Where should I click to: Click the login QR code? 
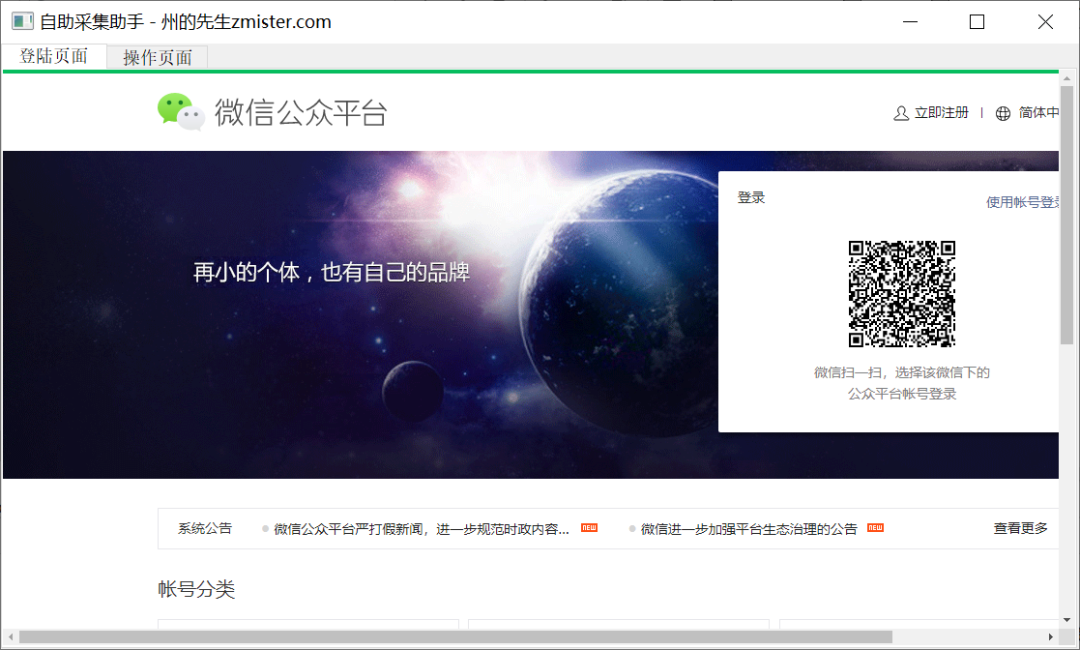pos(902,293)
